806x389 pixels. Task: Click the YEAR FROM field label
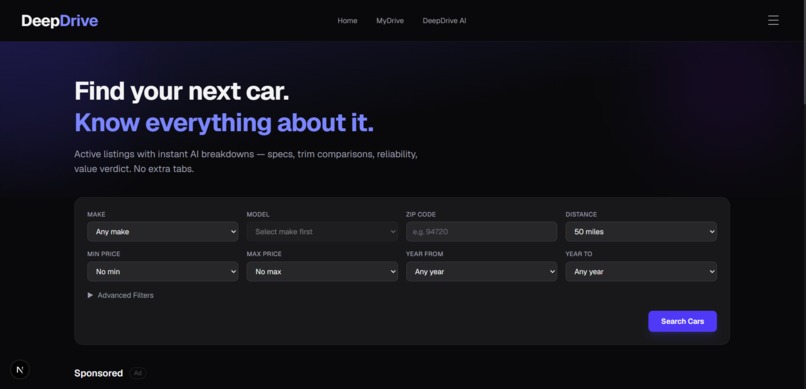click(x=425, y=254)
